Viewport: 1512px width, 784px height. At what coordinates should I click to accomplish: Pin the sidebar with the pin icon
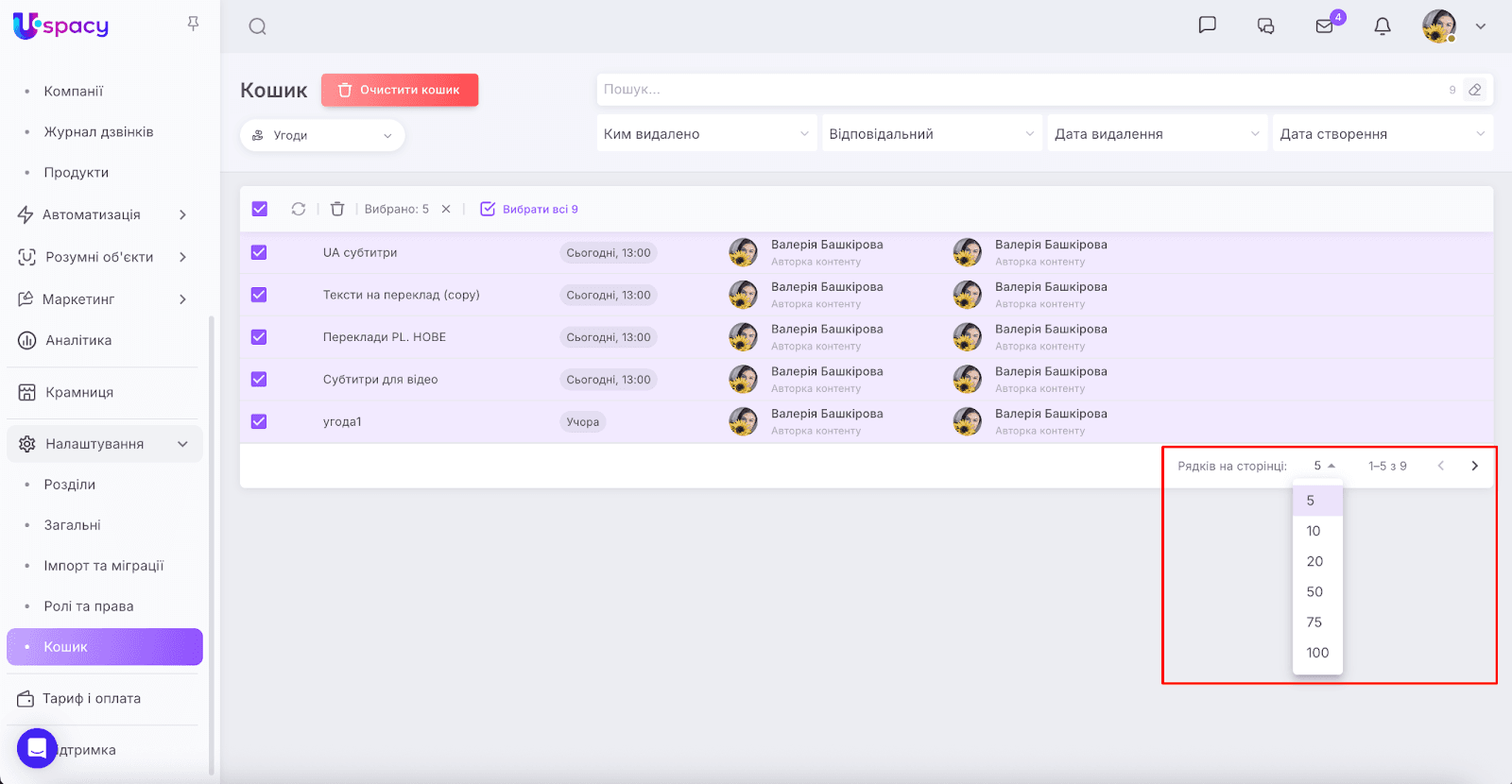tap(193, 24)
